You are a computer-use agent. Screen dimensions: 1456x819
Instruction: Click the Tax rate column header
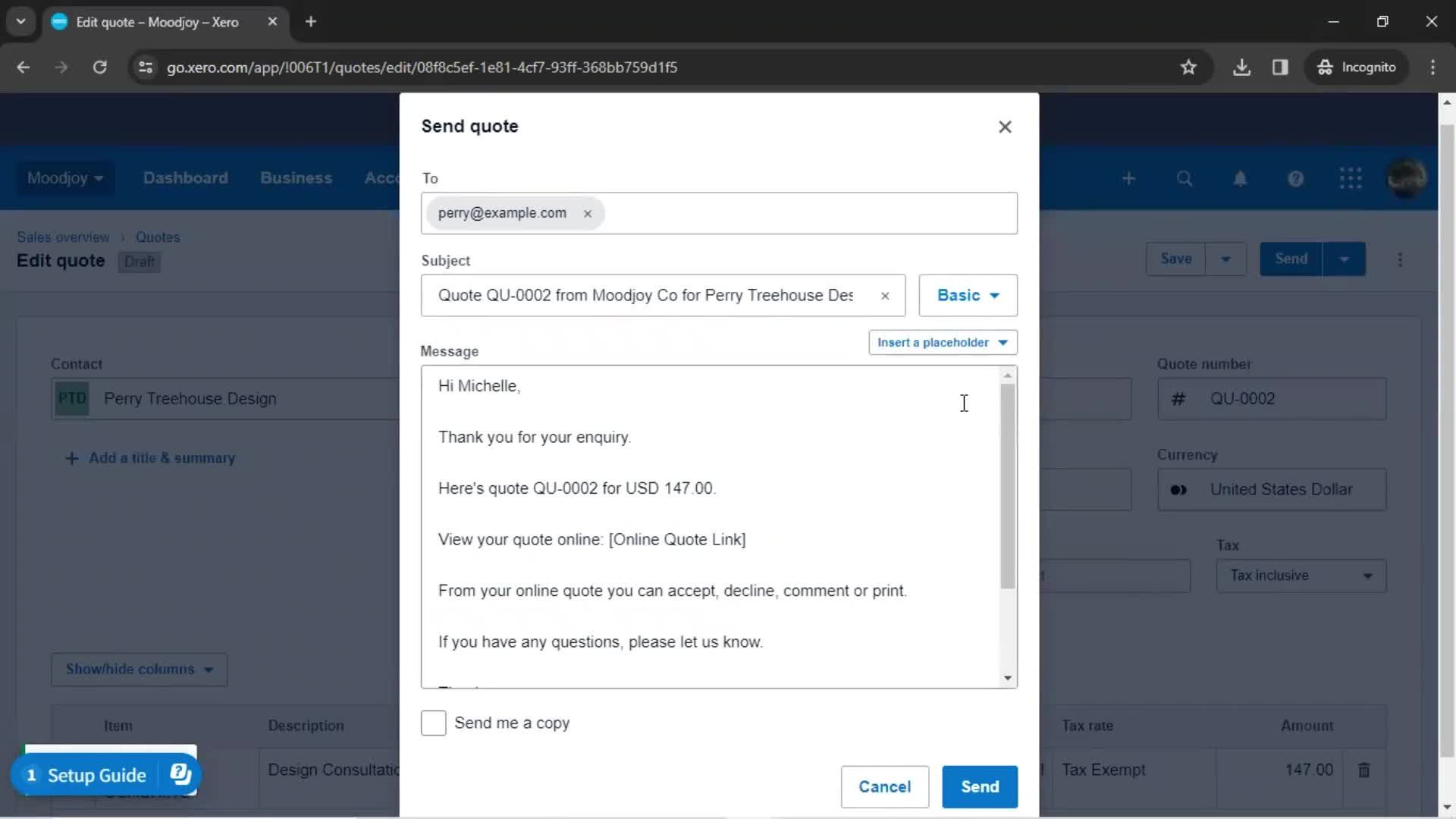(1087, 726)
